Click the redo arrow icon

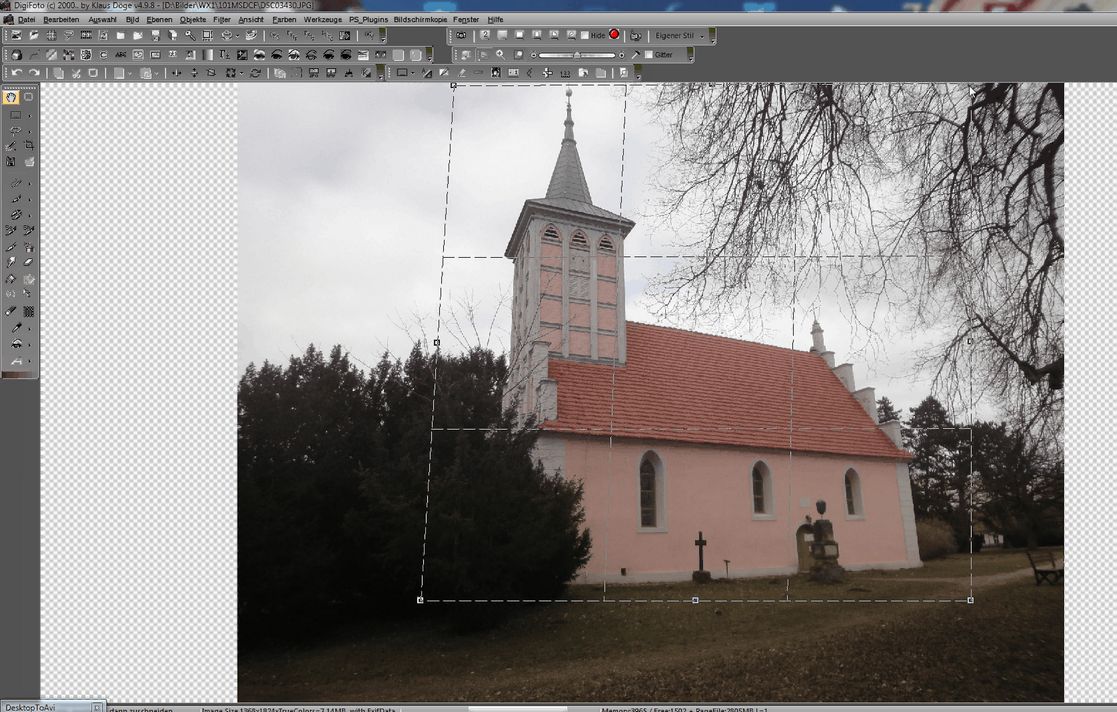click(x=34, y=73)
